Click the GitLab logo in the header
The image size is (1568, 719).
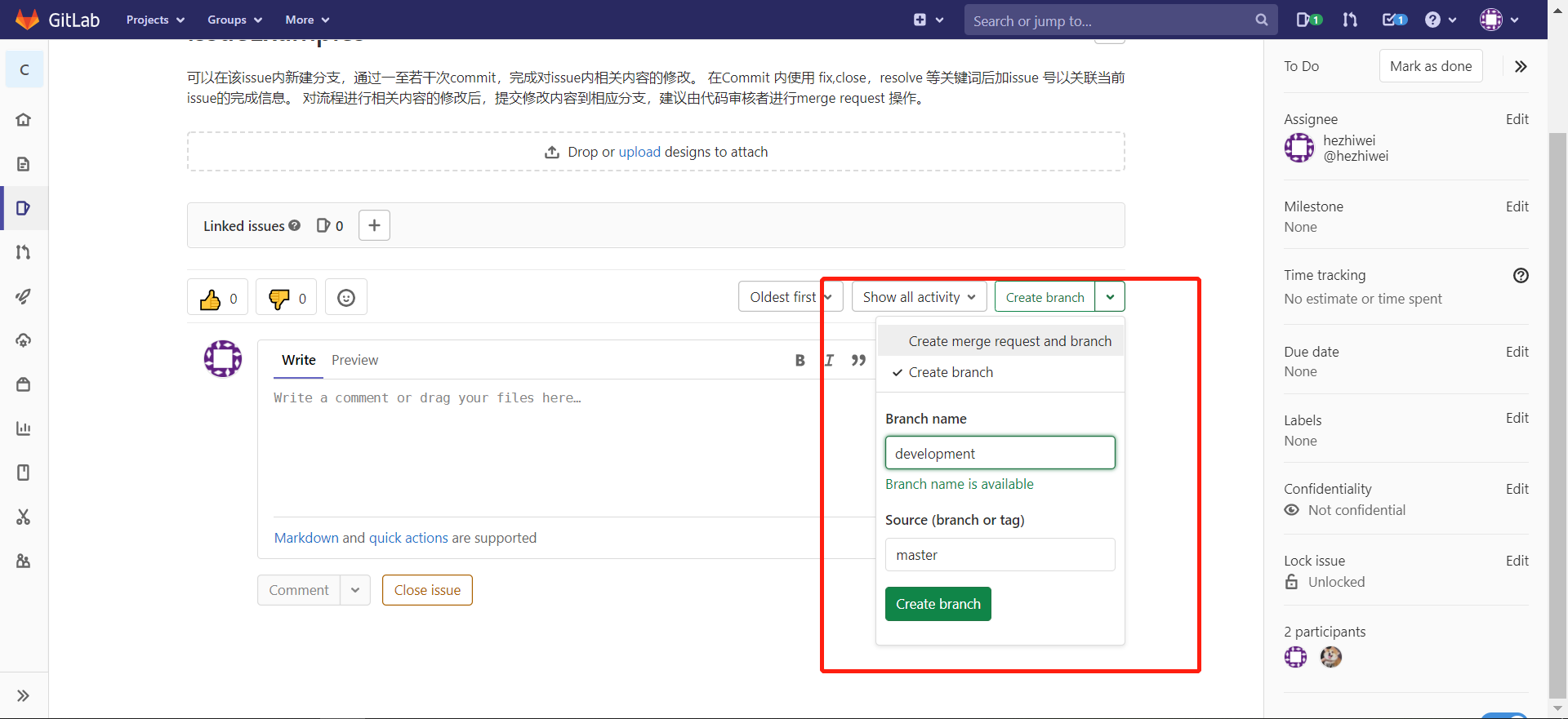coord(57,20)
